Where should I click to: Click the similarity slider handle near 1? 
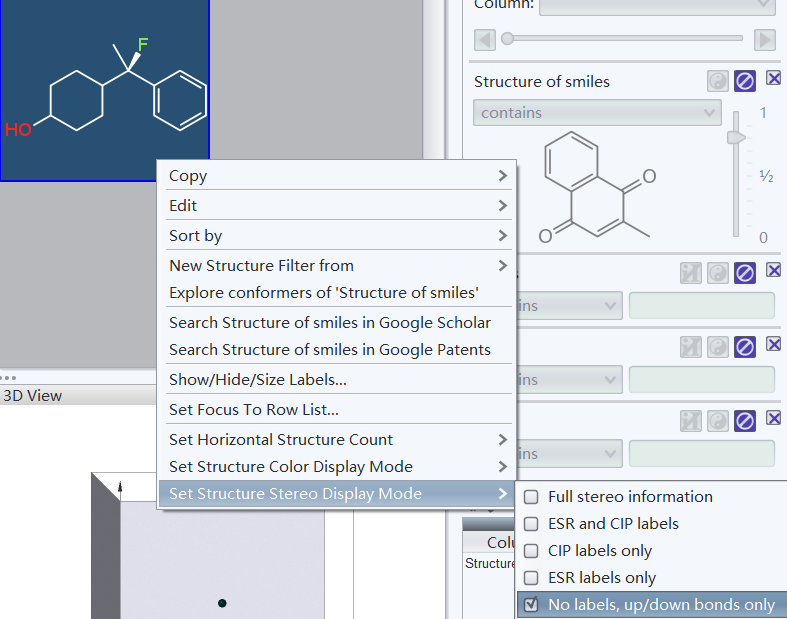(736, 136)
